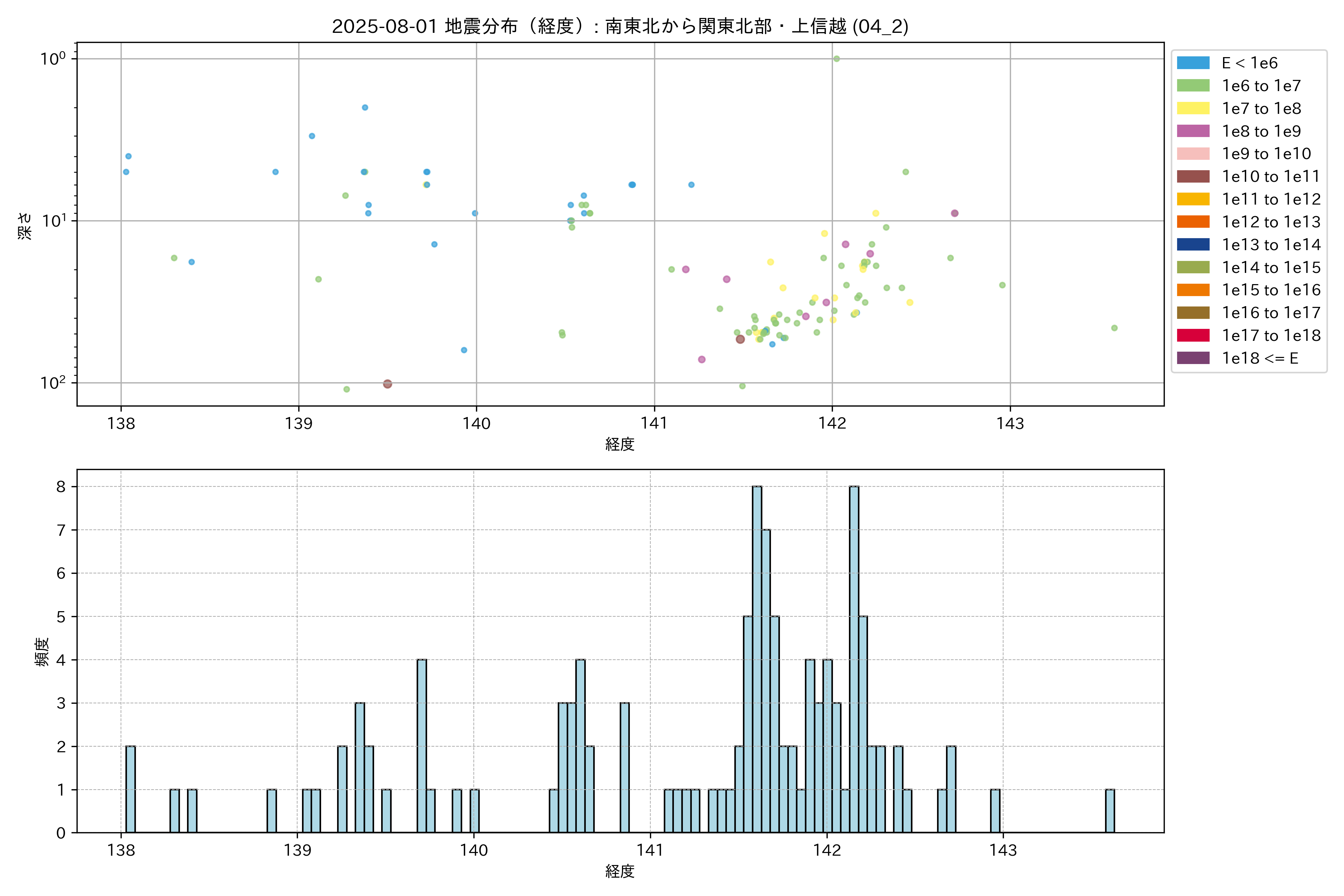Click the brown point near longitude 139.5
The height and width of the screenshot is (896, 1344).
click(x=388, y=384)
